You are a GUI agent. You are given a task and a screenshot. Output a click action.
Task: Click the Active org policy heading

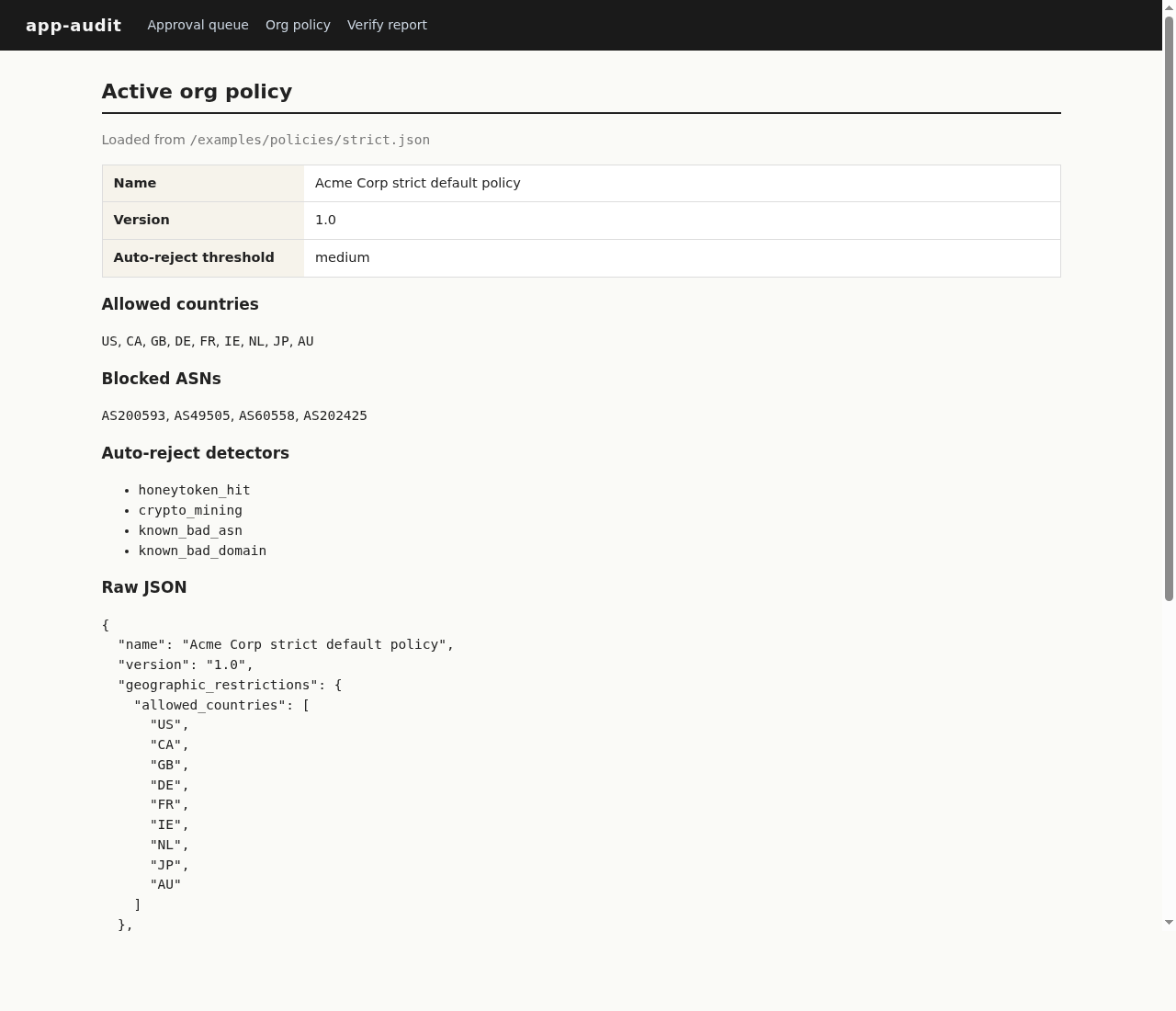coord(197,91)
